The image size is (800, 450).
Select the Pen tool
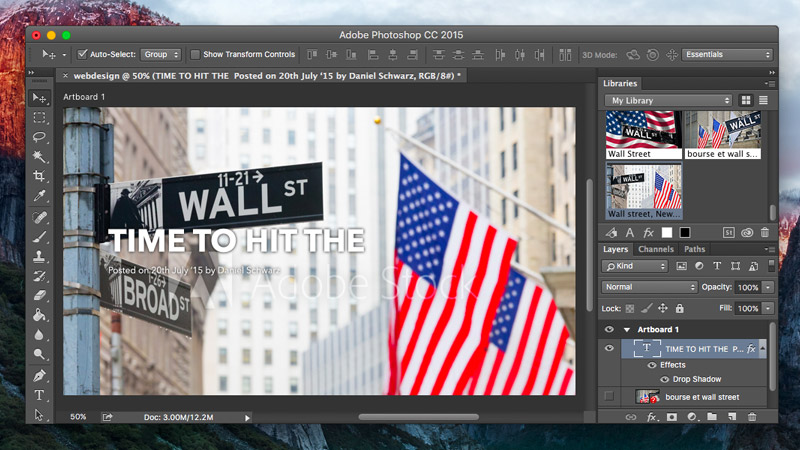coord(39,376)
